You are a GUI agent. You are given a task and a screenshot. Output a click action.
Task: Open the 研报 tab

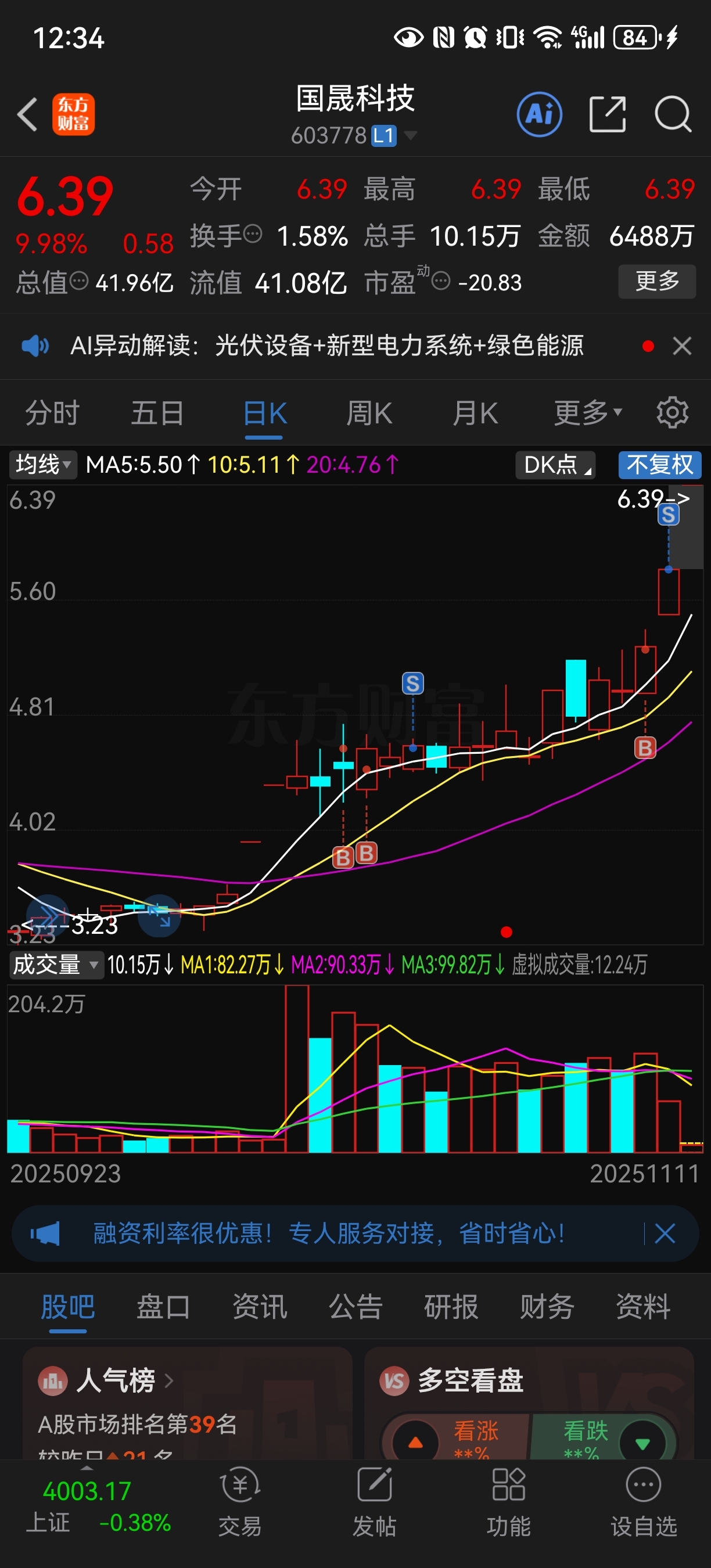[451, 1306]
